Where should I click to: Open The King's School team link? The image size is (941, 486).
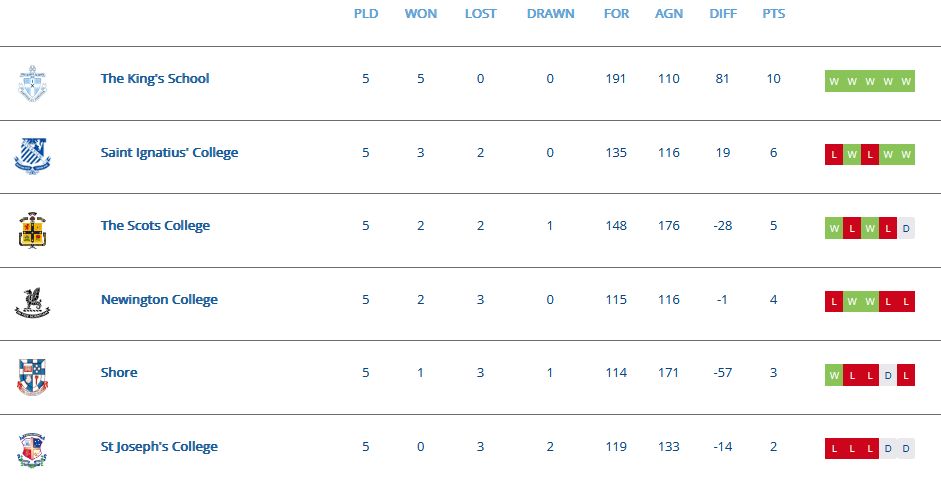pyautogui.click(x=155, y=79)
